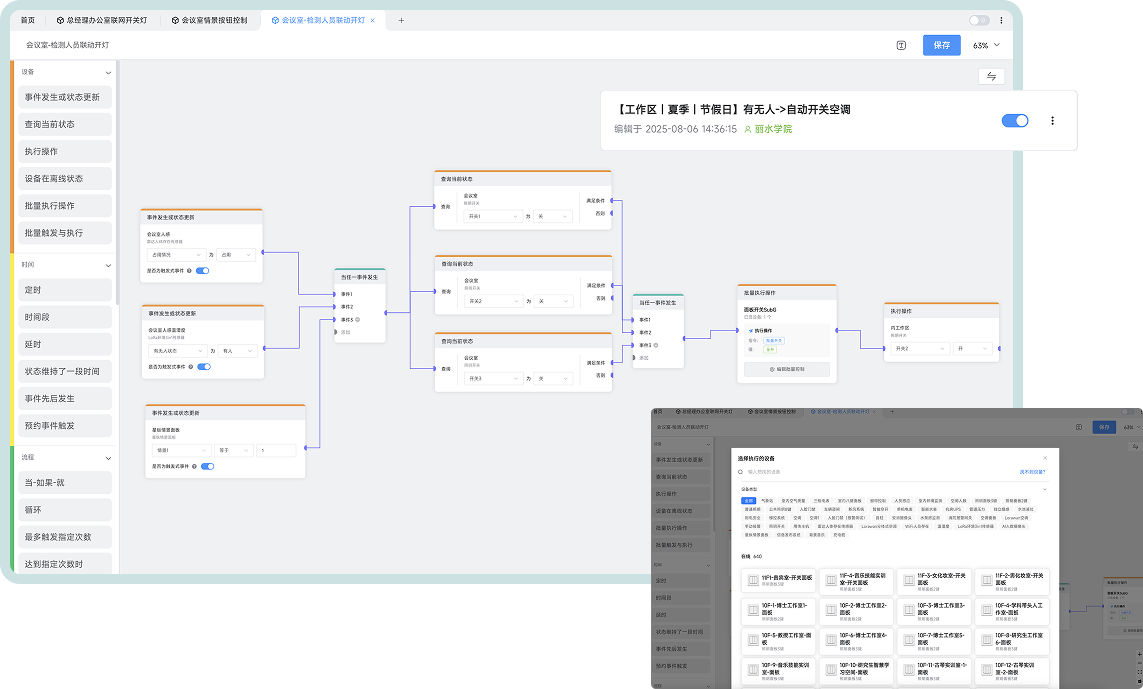Toggle the 自动开关空调 rule switch off
The image size is (1143, 689).
click(1014, 121)
